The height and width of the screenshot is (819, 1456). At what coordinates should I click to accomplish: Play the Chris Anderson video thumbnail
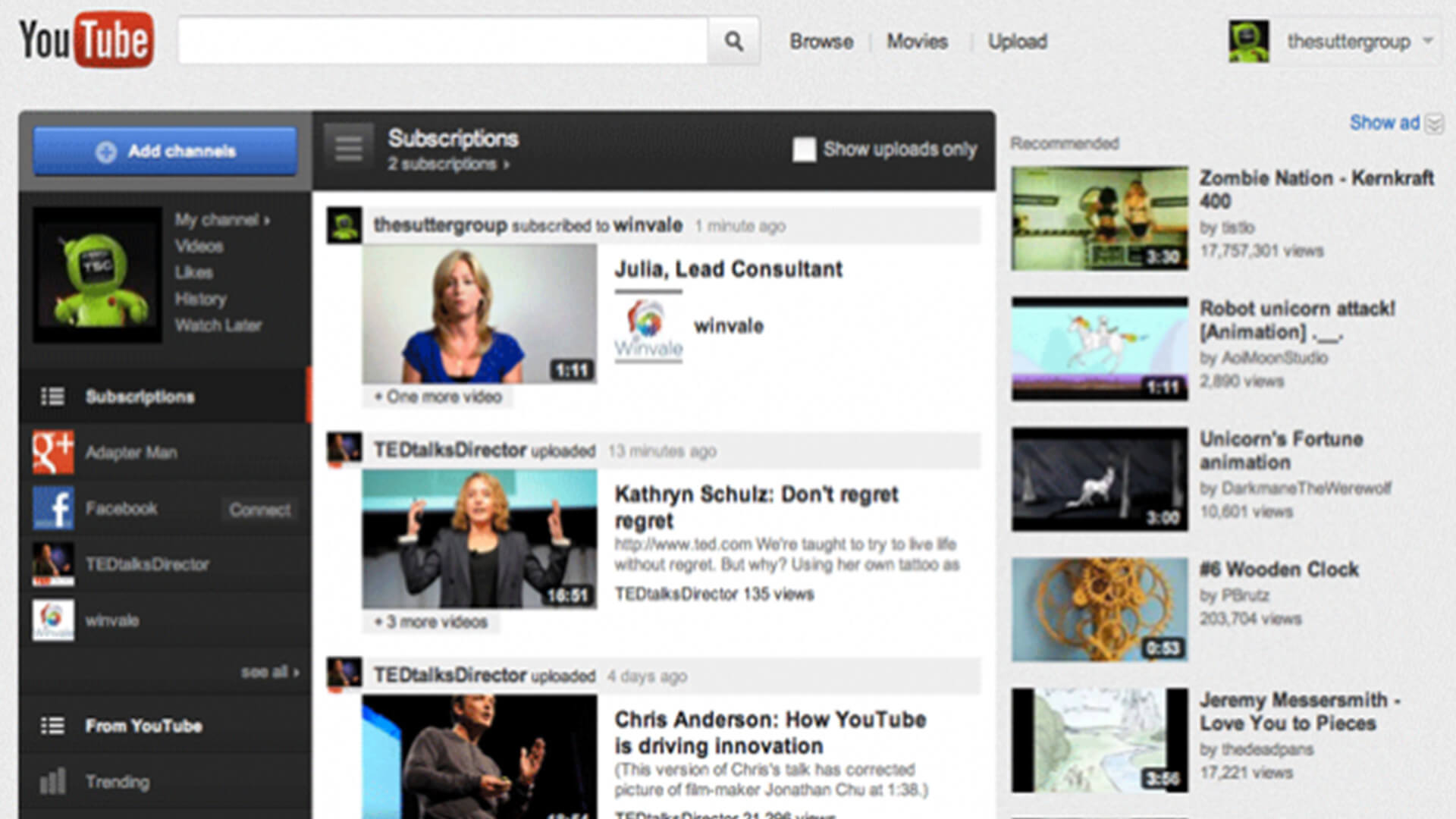coord(479,757)
